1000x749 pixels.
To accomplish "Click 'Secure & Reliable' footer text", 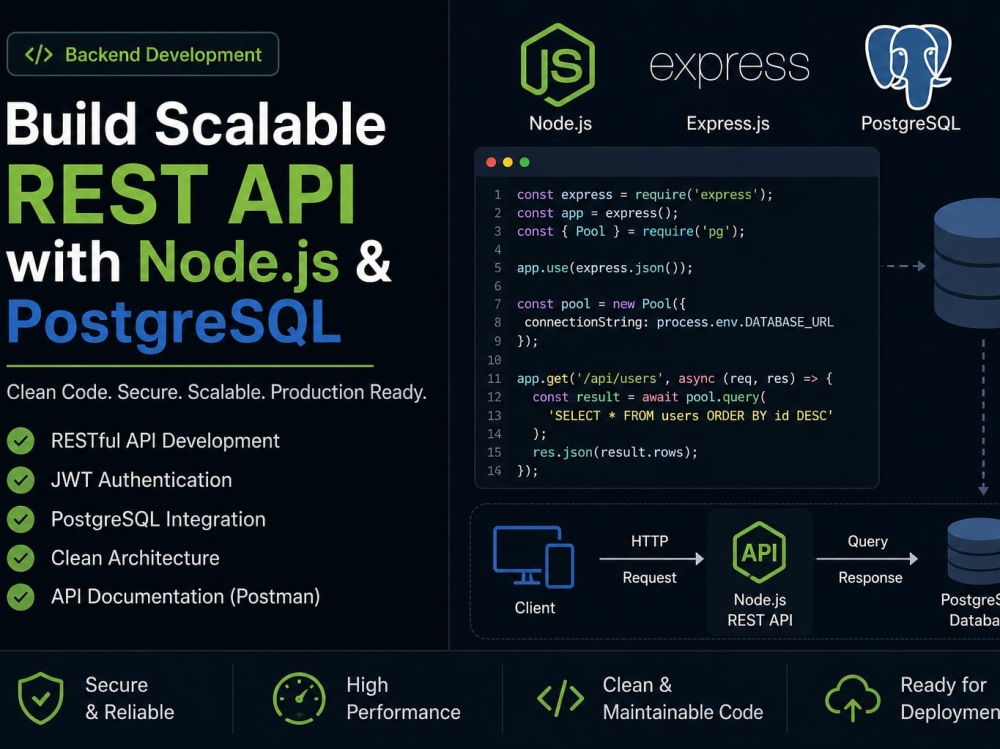I will tap(129, 699).
